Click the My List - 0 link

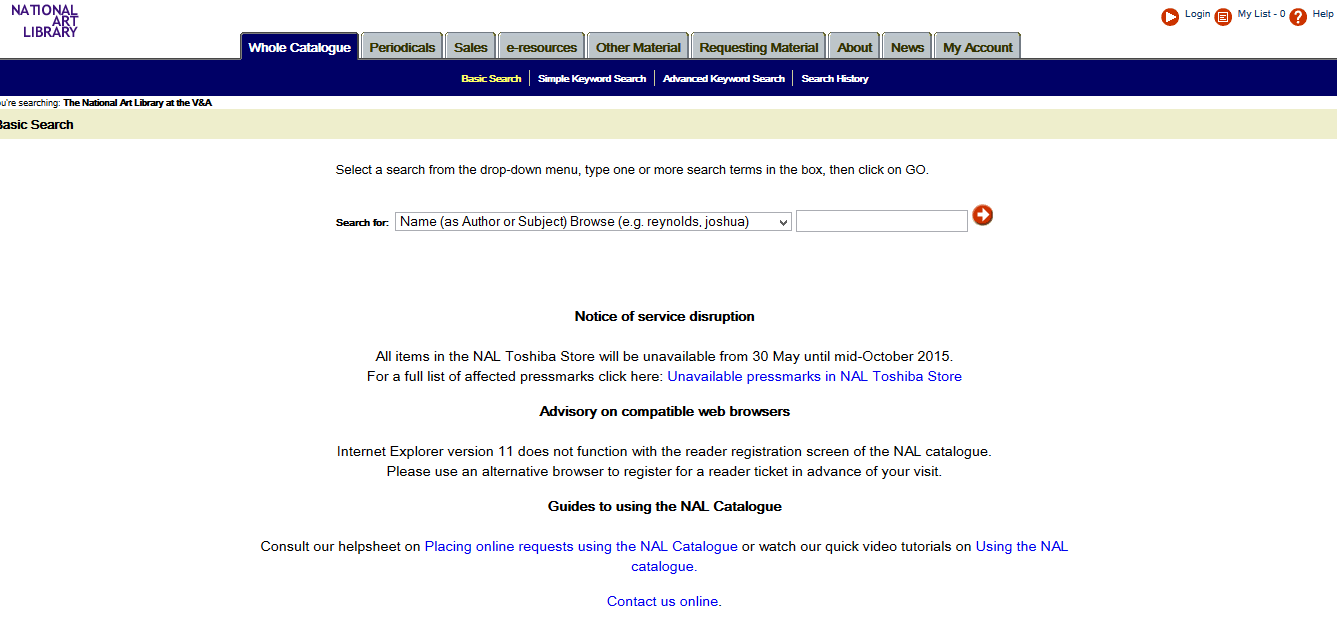(1261, 14)
